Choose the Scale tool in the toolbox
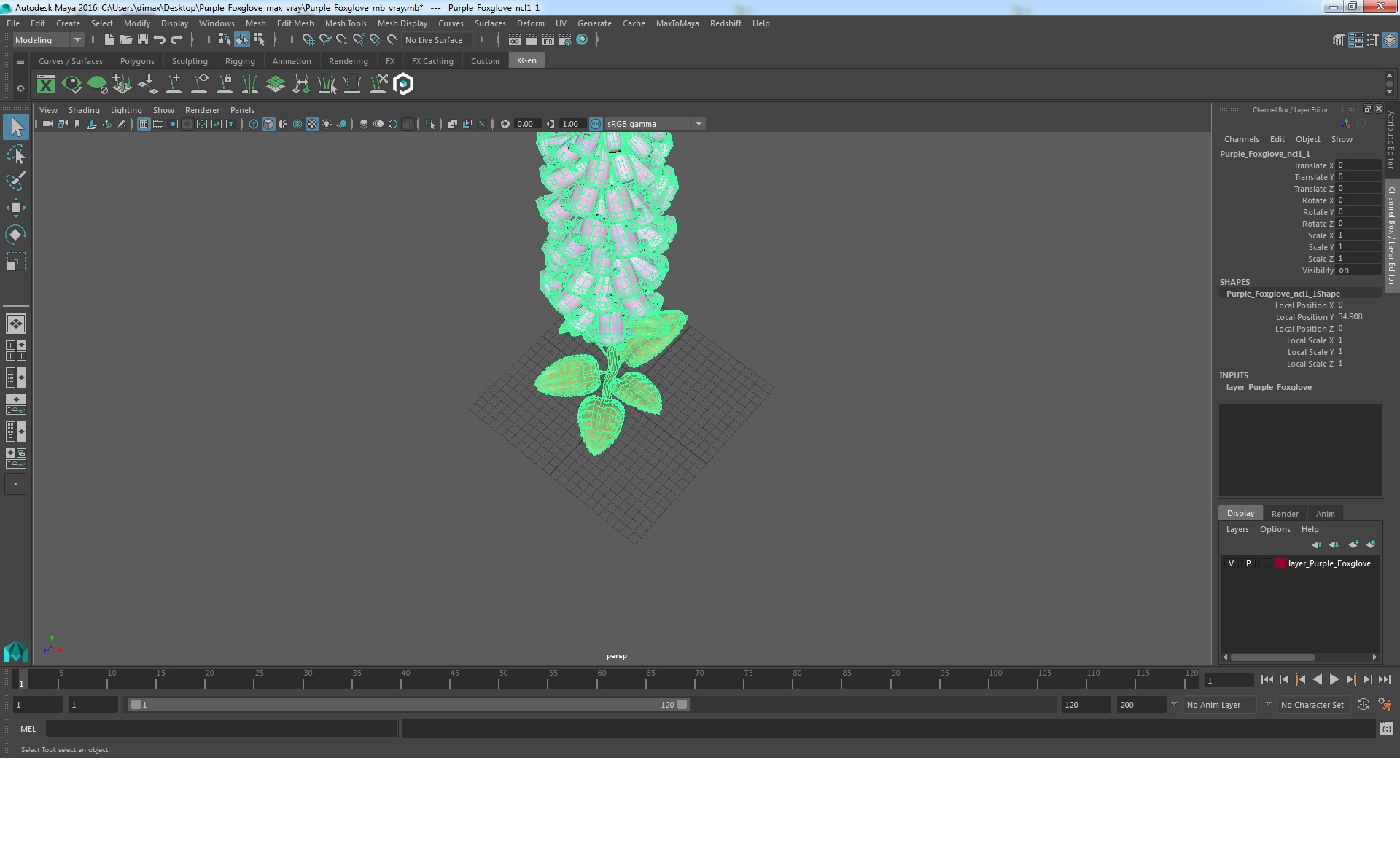The width and height of the screenshot is (1400, 844). pos(16,262)
